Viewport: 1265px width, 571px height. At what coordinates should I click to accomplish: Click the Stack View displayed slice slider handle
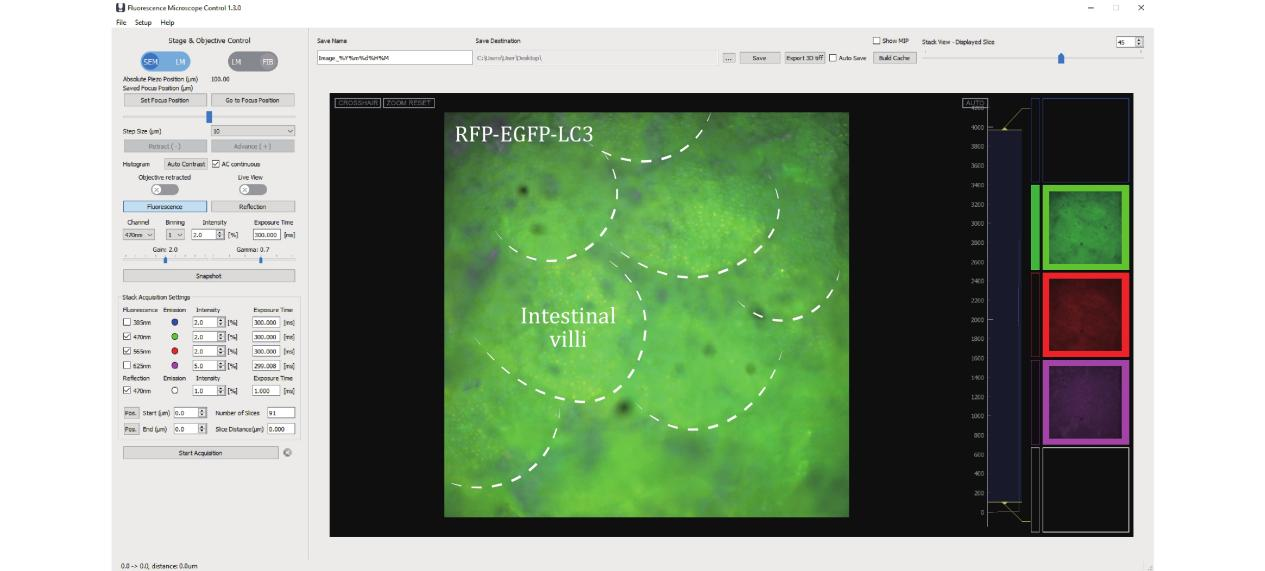1061,58
